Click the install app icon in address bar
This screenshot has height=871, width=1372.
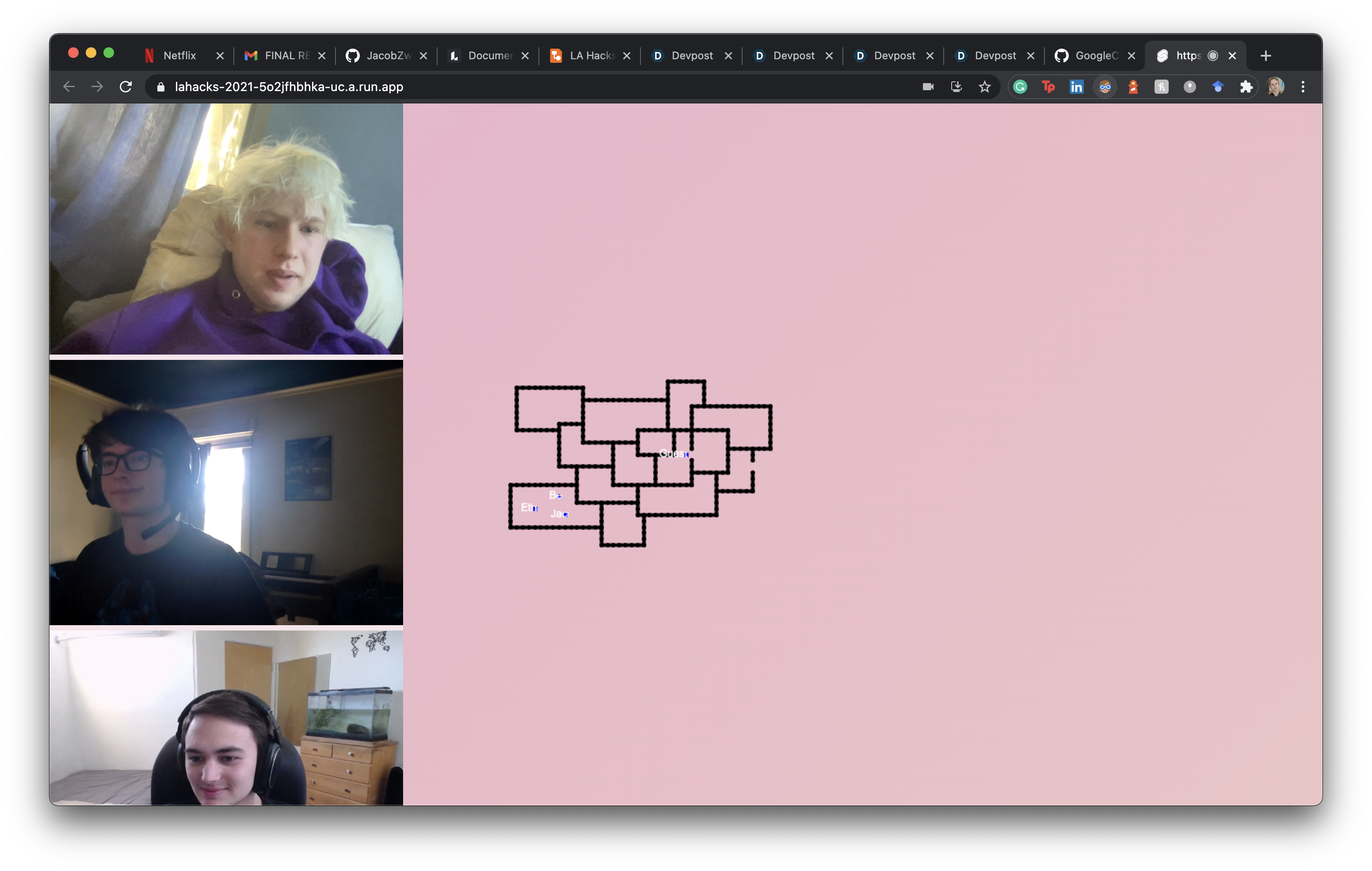pos(956,87)
